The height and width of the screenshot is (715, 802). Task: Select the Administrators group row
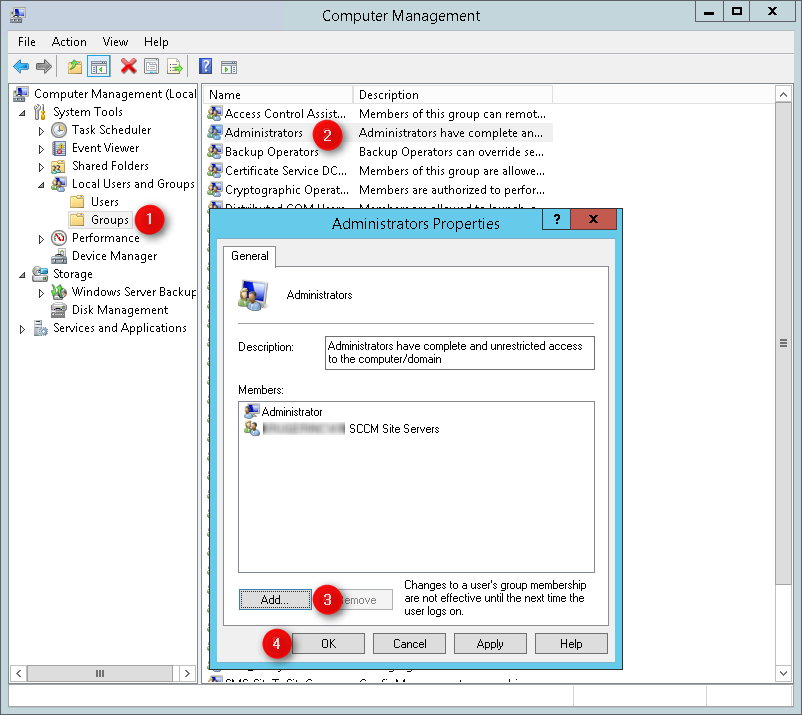(380, 133)
